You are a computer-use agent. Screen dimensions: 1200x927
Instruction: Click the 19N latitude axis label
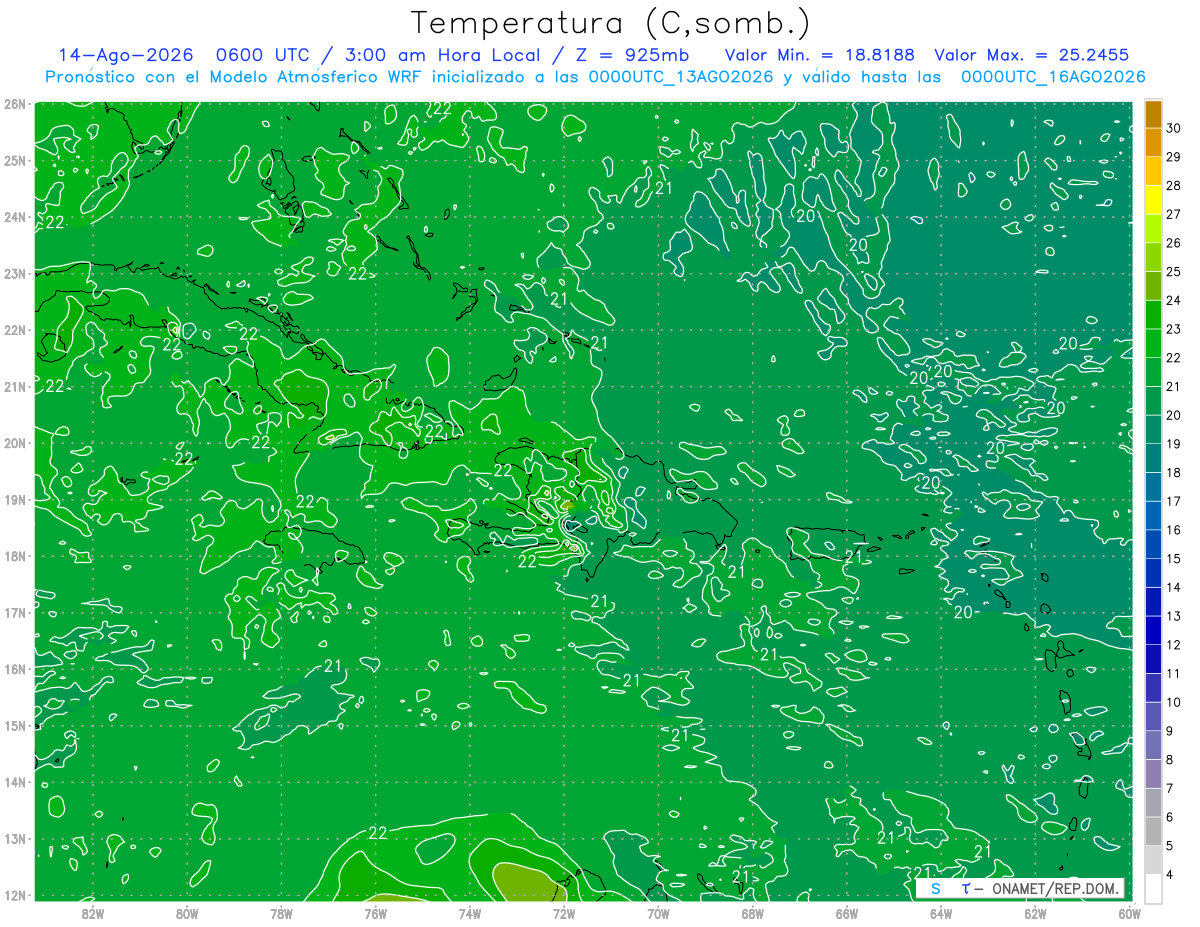point(14,499)
